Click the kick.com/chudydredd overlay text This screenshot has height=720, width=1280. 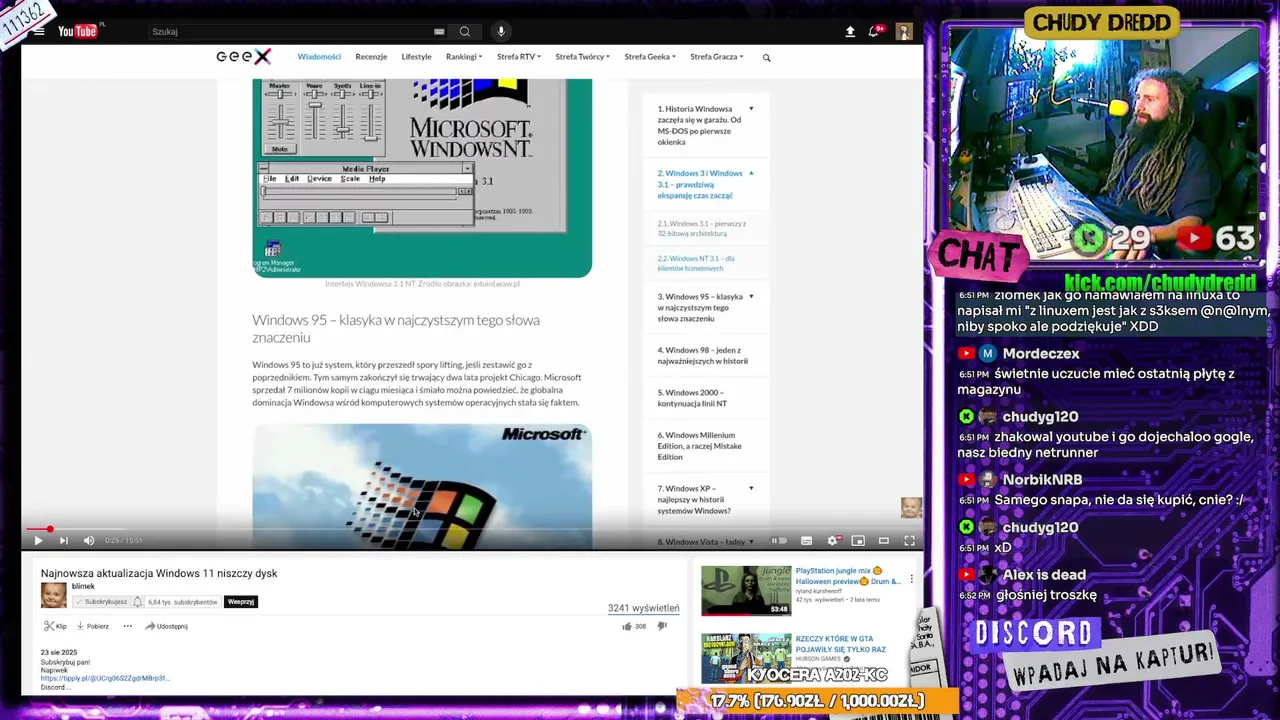pos(1160,282)
